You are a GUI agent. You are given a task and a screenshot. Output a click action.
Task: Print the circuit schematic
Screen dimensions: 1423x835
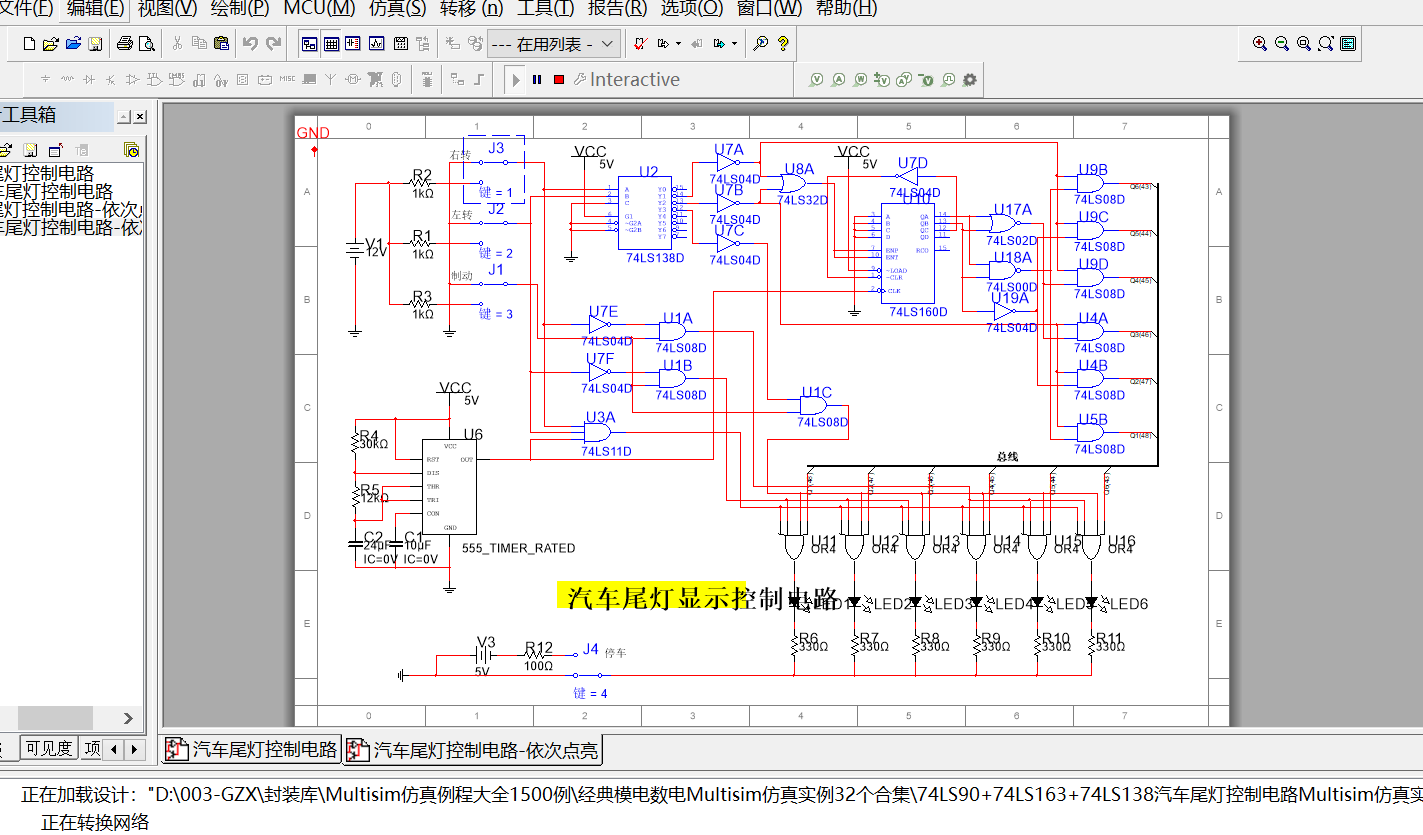pyautogui.click(x=125, y=44)
